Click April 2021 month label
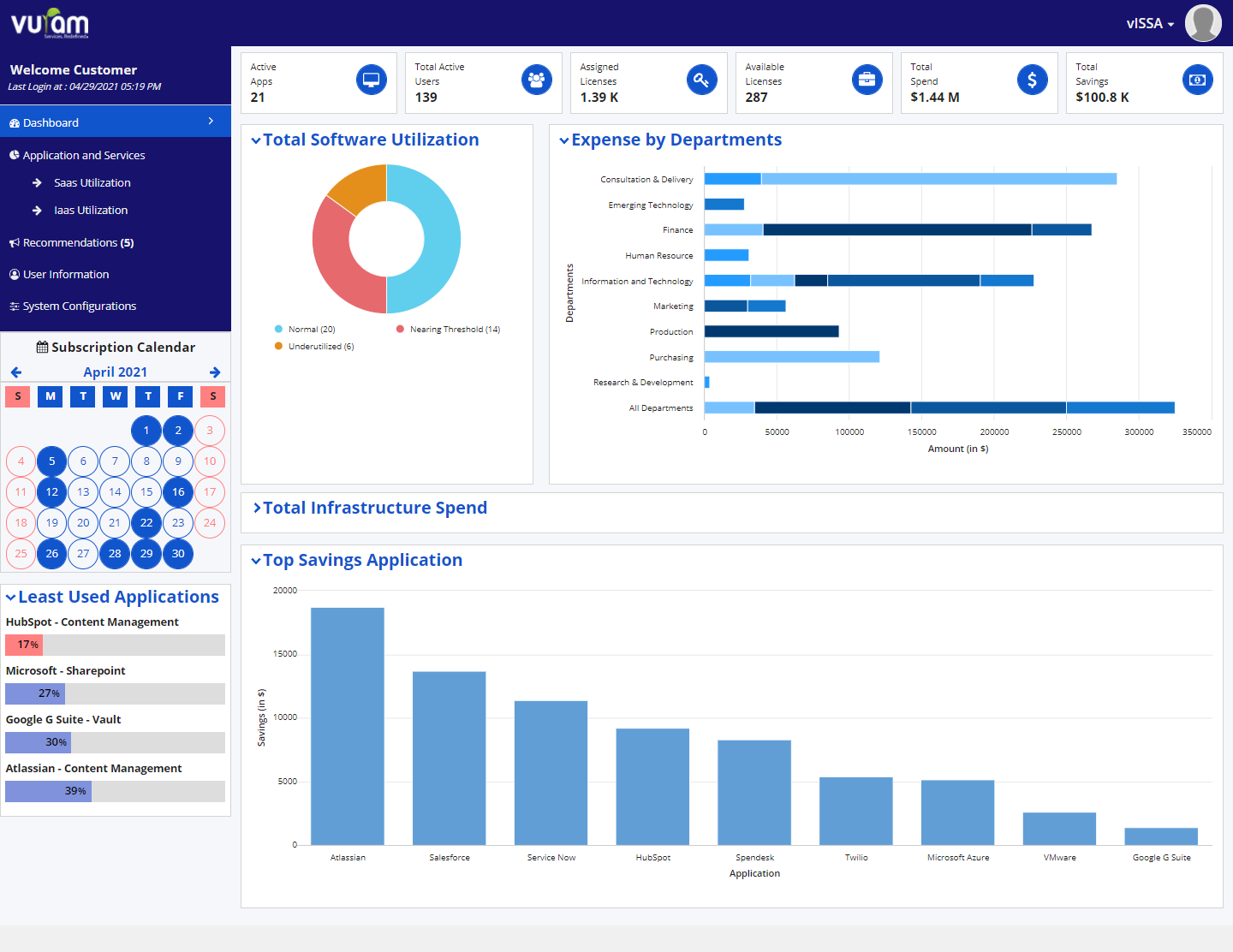 (x=116, y=372)
